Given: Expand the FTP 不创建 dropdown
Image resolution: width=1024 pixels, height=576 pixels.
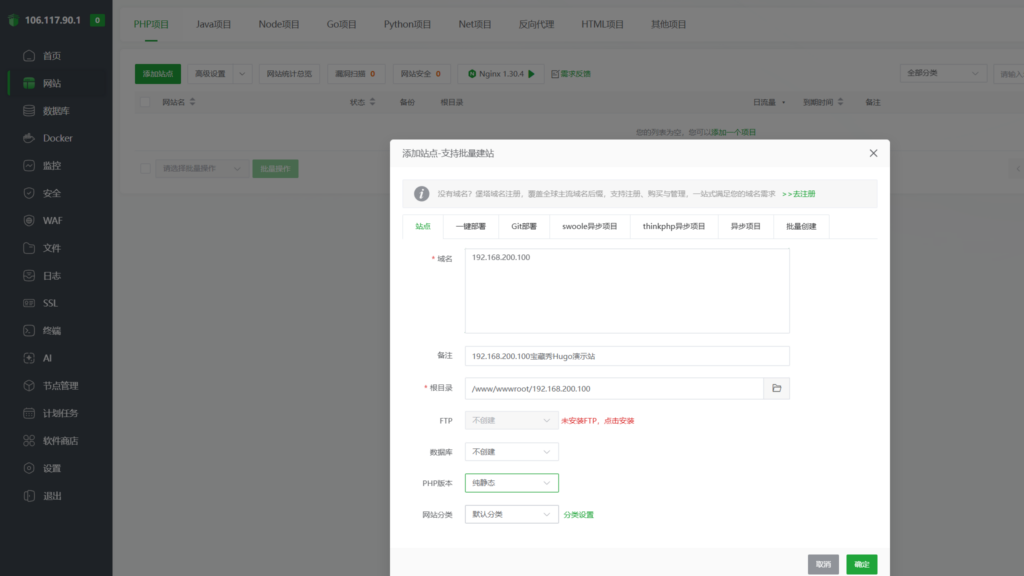Looking at the screenshot, I should [511, 421].
